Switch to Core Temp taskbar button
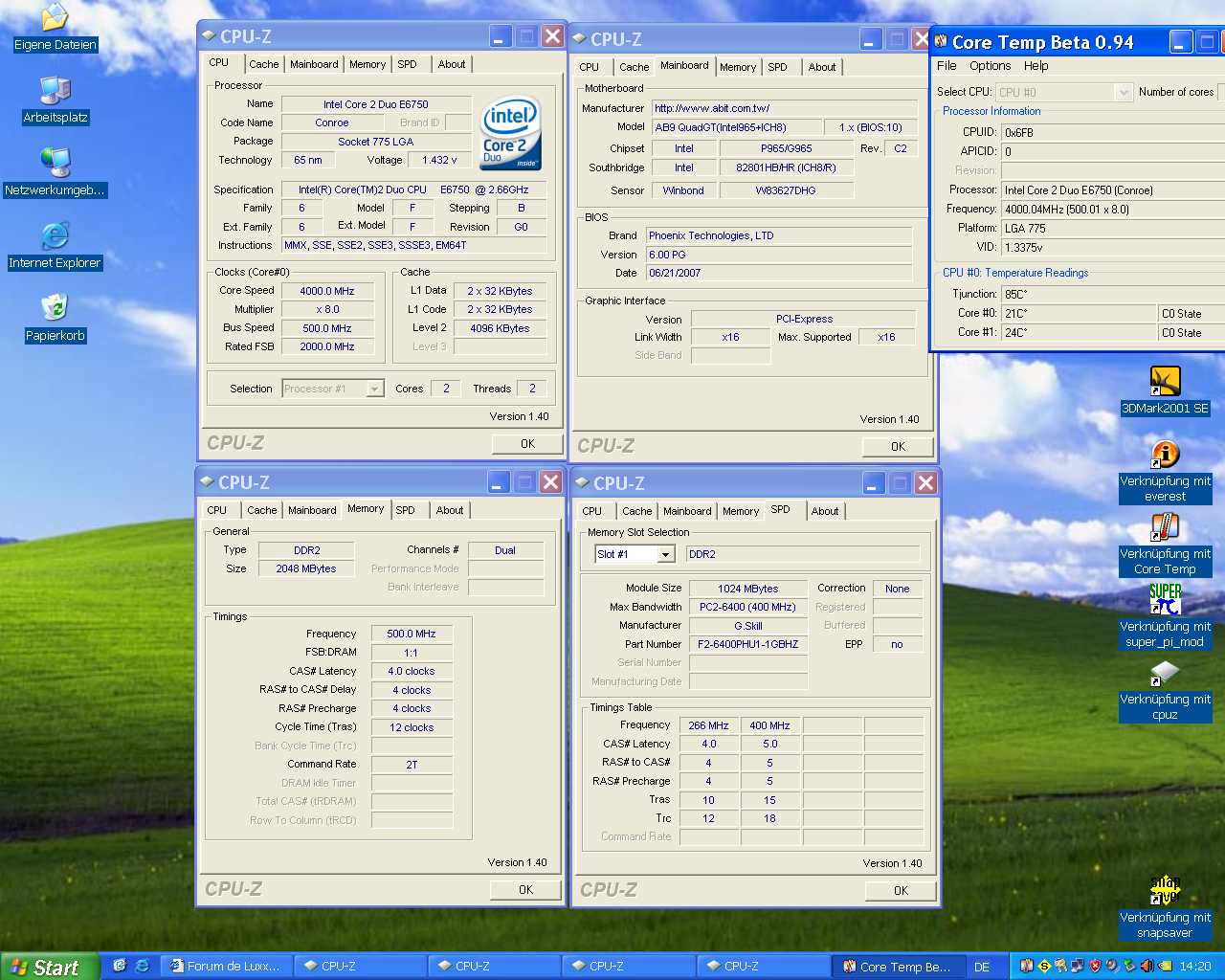The image size is (1225, 980). tap(897, 967)
